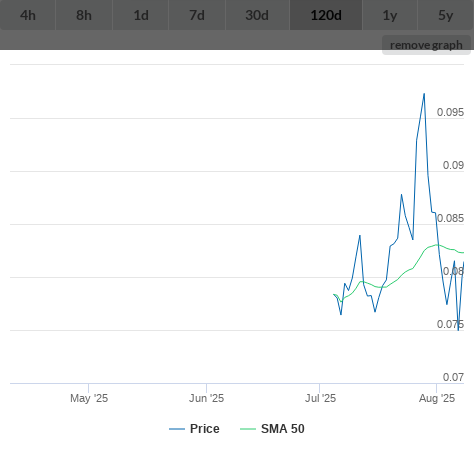The image size is (474, 455).
Task: Select the 8h time range tab
Action: 84,15
